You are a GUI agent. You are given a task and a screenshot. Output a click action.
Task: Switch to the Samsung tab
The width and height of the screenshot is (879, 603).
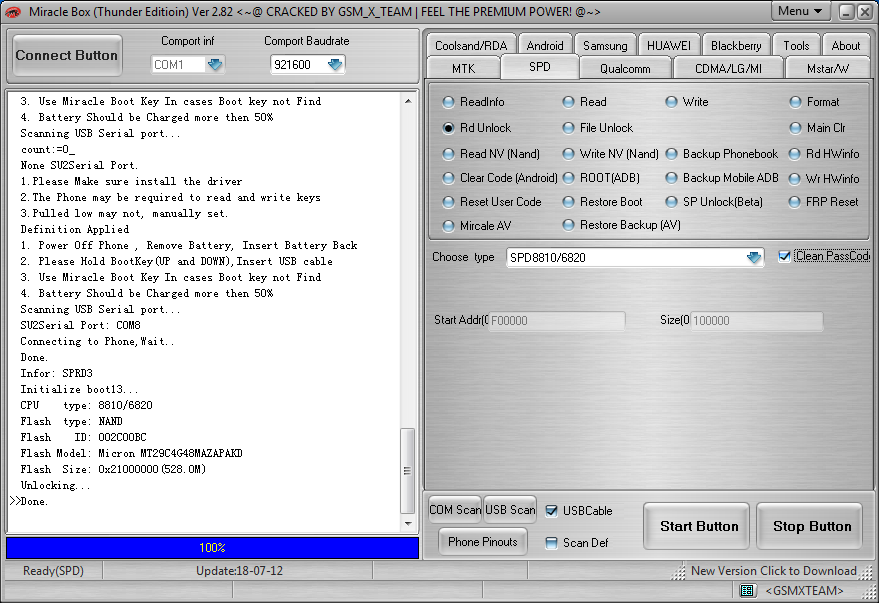[x=605, y=45]
